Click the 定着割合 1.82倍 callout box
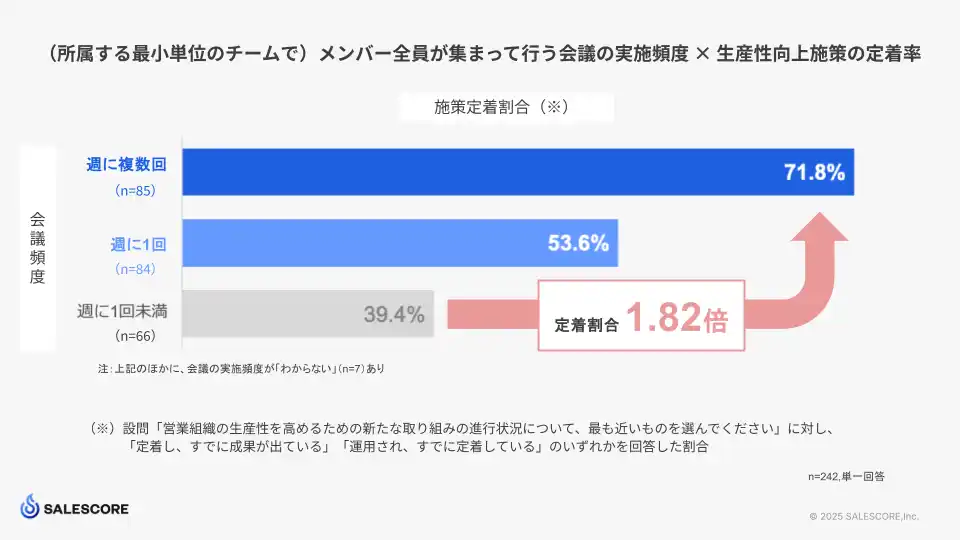The width and height of the screenshot is (960, 540). click(x=641, y=321)
